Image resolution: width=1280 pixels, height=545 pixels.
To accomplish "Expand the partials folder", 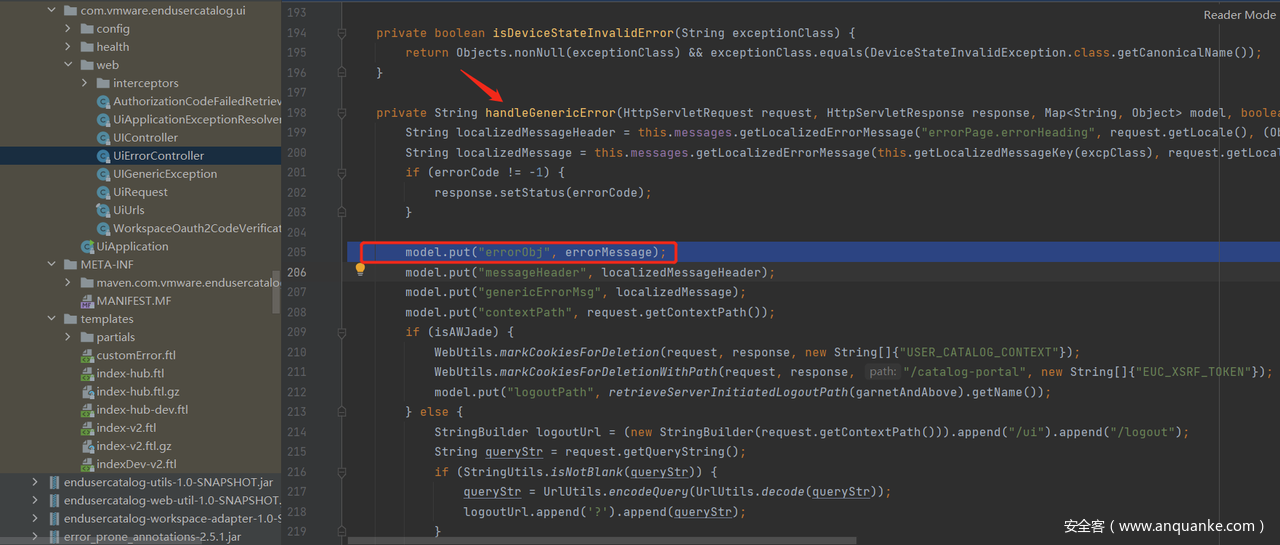I will click(68, 337).
